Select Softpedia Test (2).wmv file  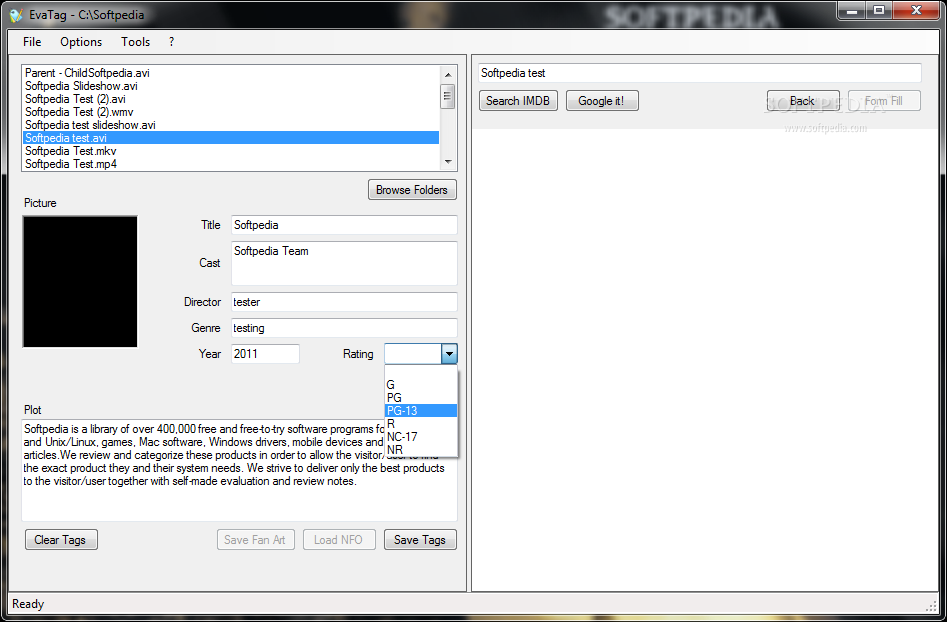[x=231, y=112]
